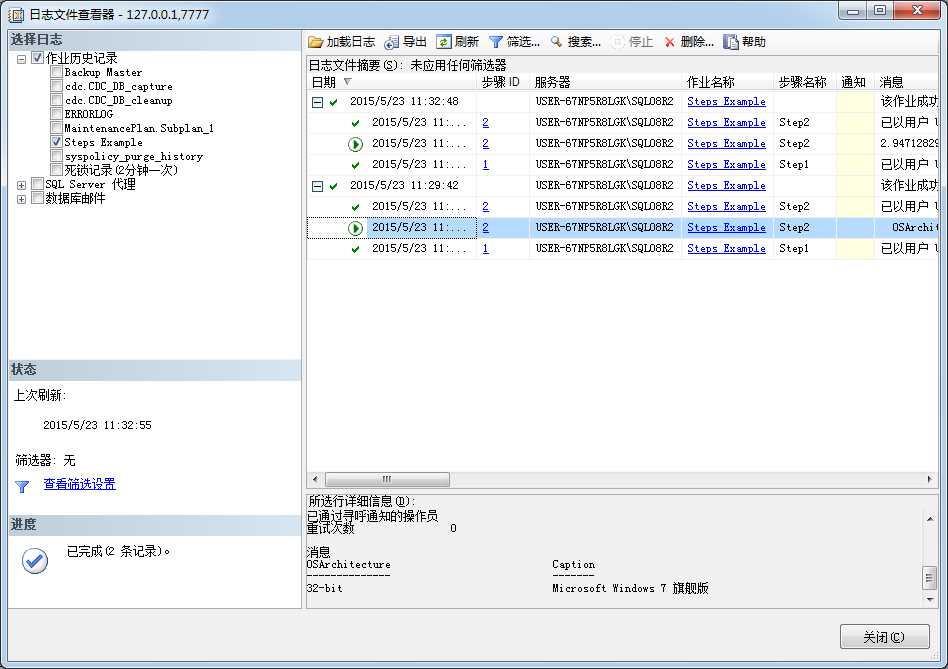
Task: Expand the 数据库邮件 tree node
Action: [21, 199]
